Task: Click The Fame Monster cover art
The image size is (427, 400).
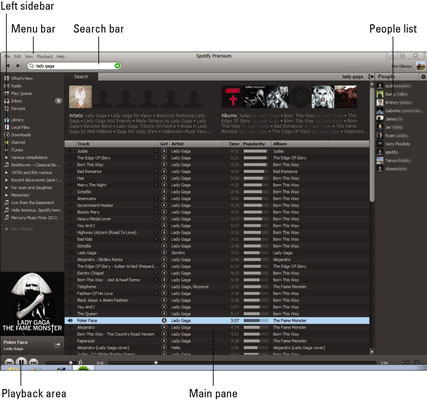Action: (32, 303)
